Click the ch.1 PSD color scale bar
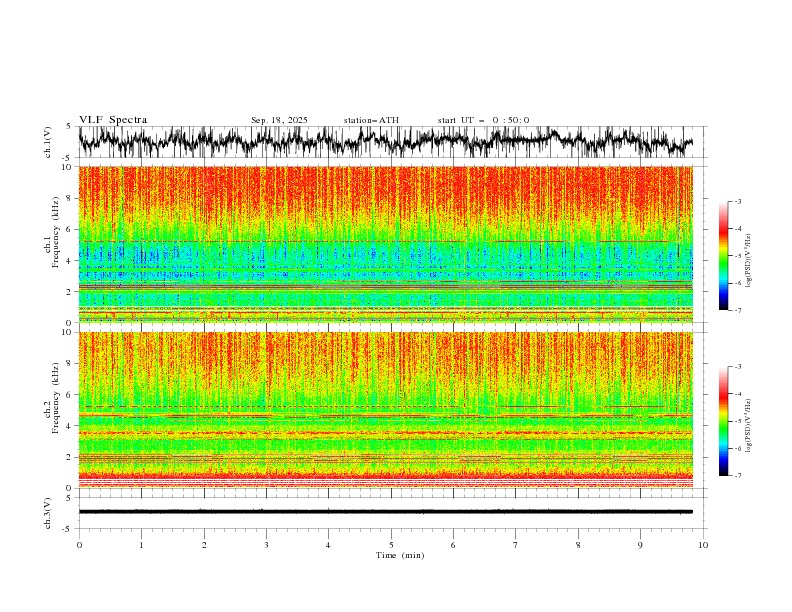Viewport: 792px width, 612px height. [x=723, y=256]
